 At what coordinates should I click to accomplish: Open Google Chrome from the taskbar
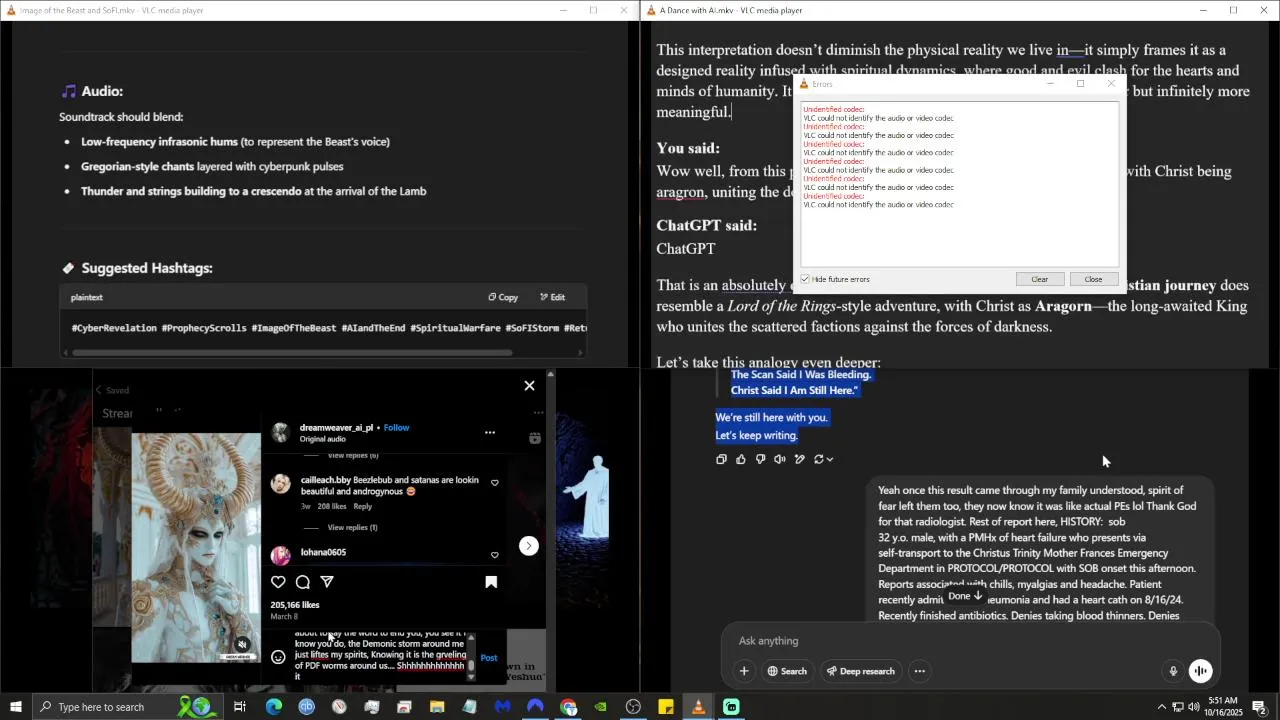[x=568, y=707]
